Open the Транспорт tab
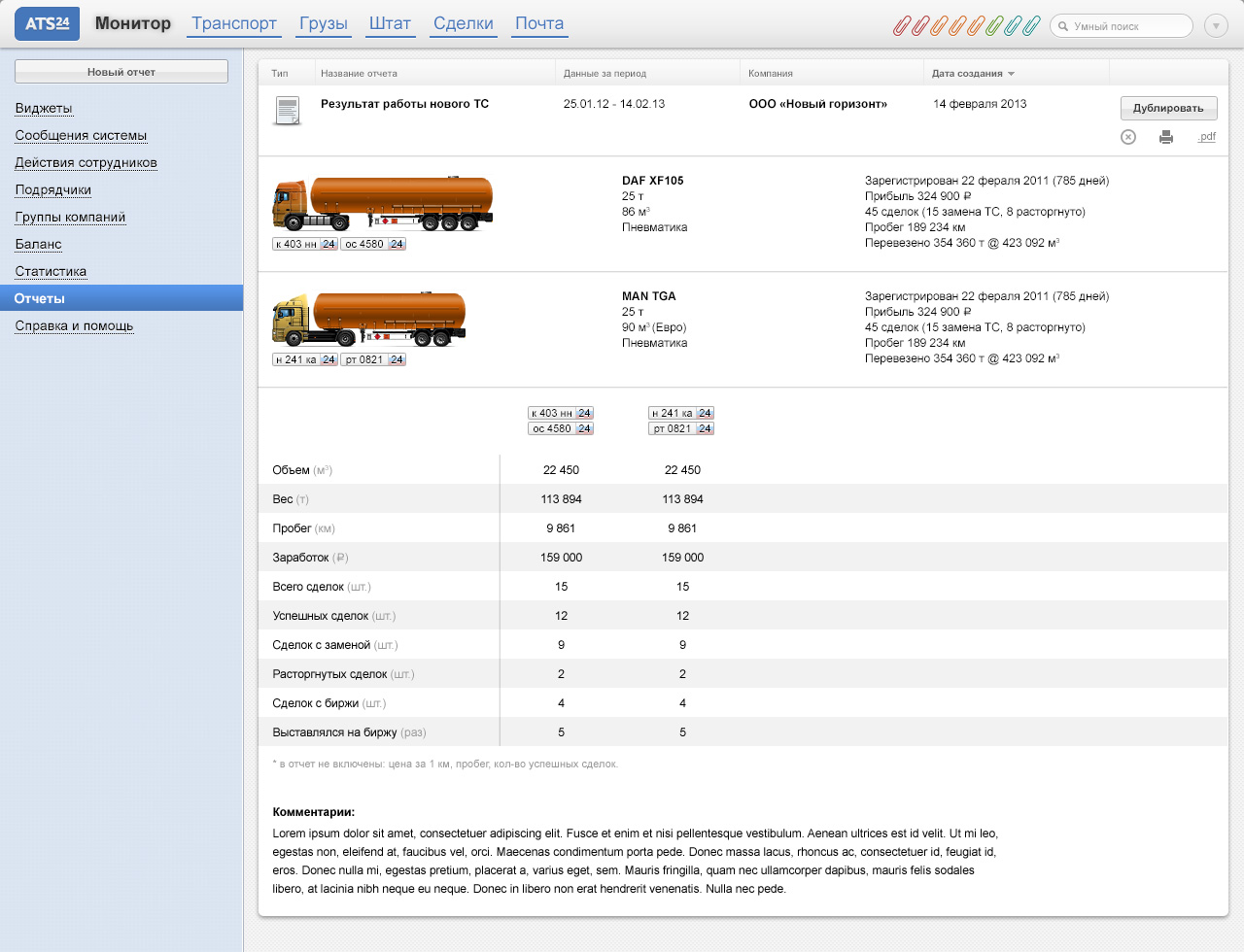Image resolution: width=1244 pixels, height=952 pixels. click(234, 23)
